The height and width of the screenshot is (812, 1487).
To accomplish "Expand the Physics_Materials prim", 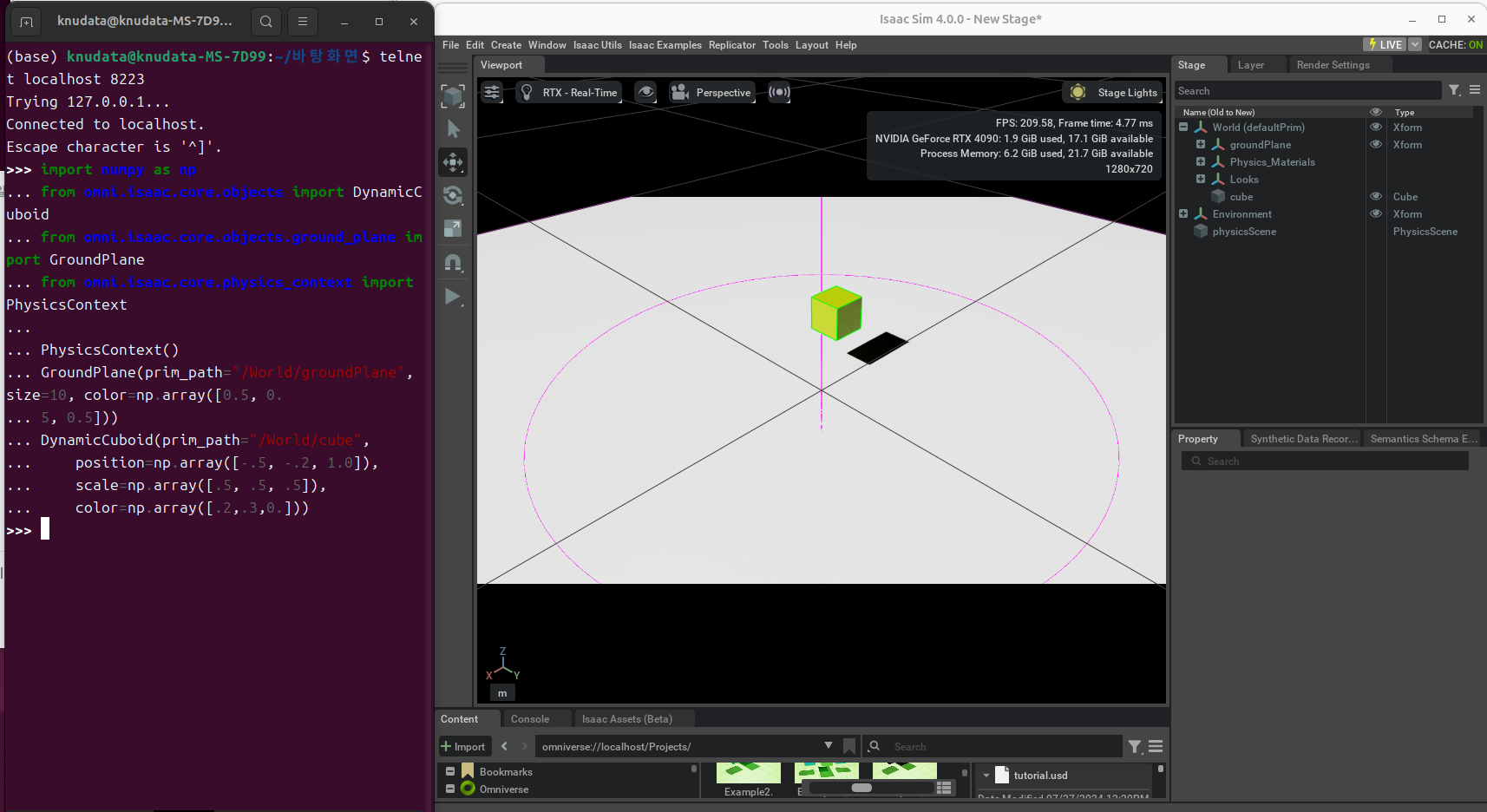I will coord(1201,162).
